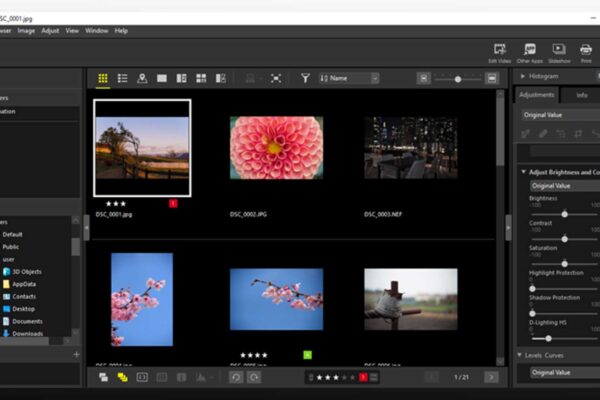Click the Contrast slider handle
This screenshot has height=400, width=600.
[x=564, y=239]
